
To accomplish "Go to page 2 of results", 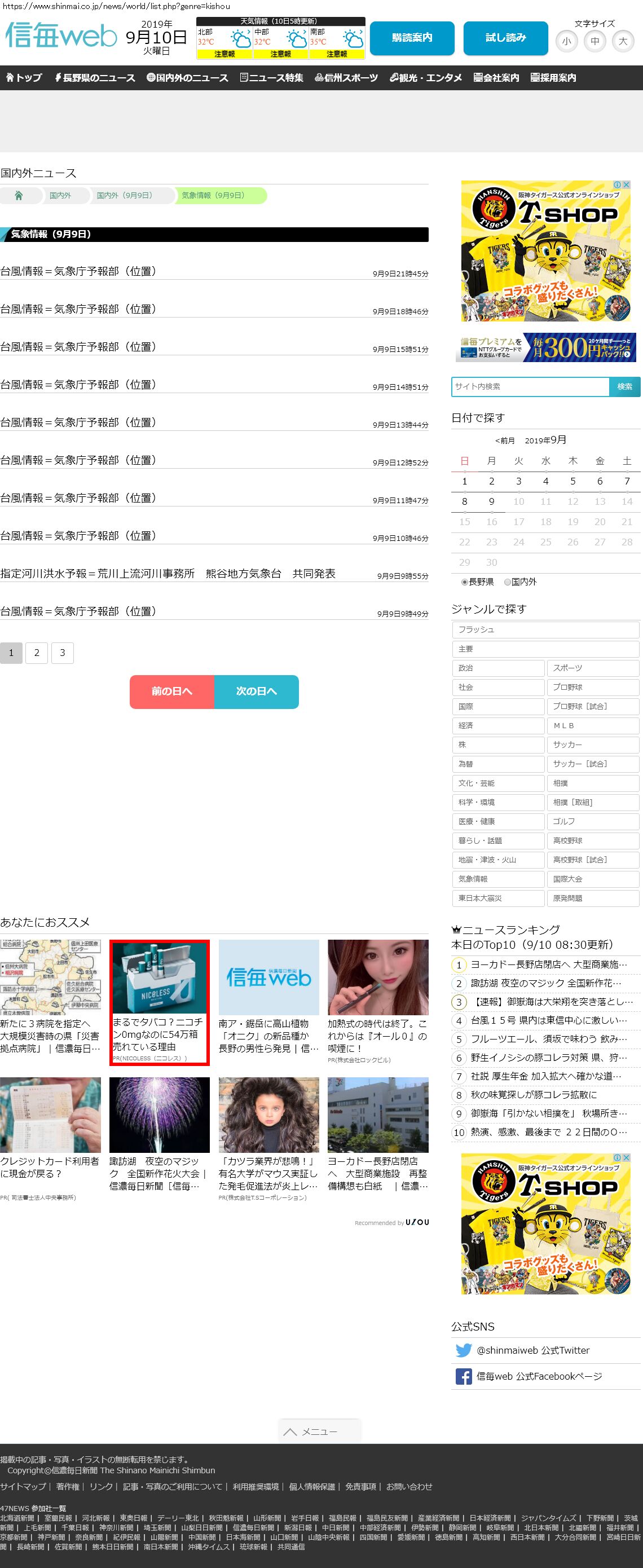I will tap(37, 653).
